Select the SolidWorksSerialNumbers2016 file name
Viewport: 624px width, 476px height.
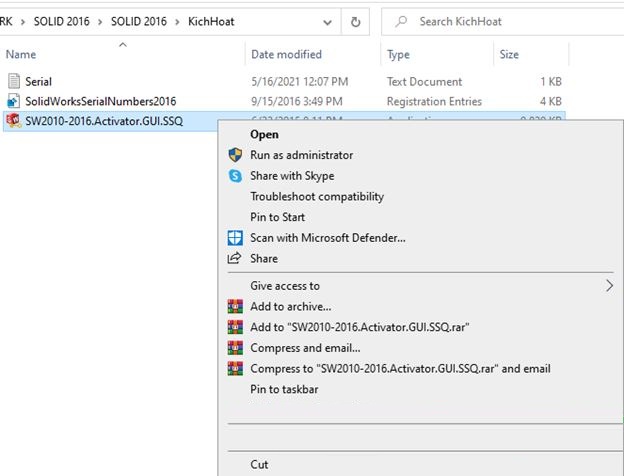coord(101,101)
